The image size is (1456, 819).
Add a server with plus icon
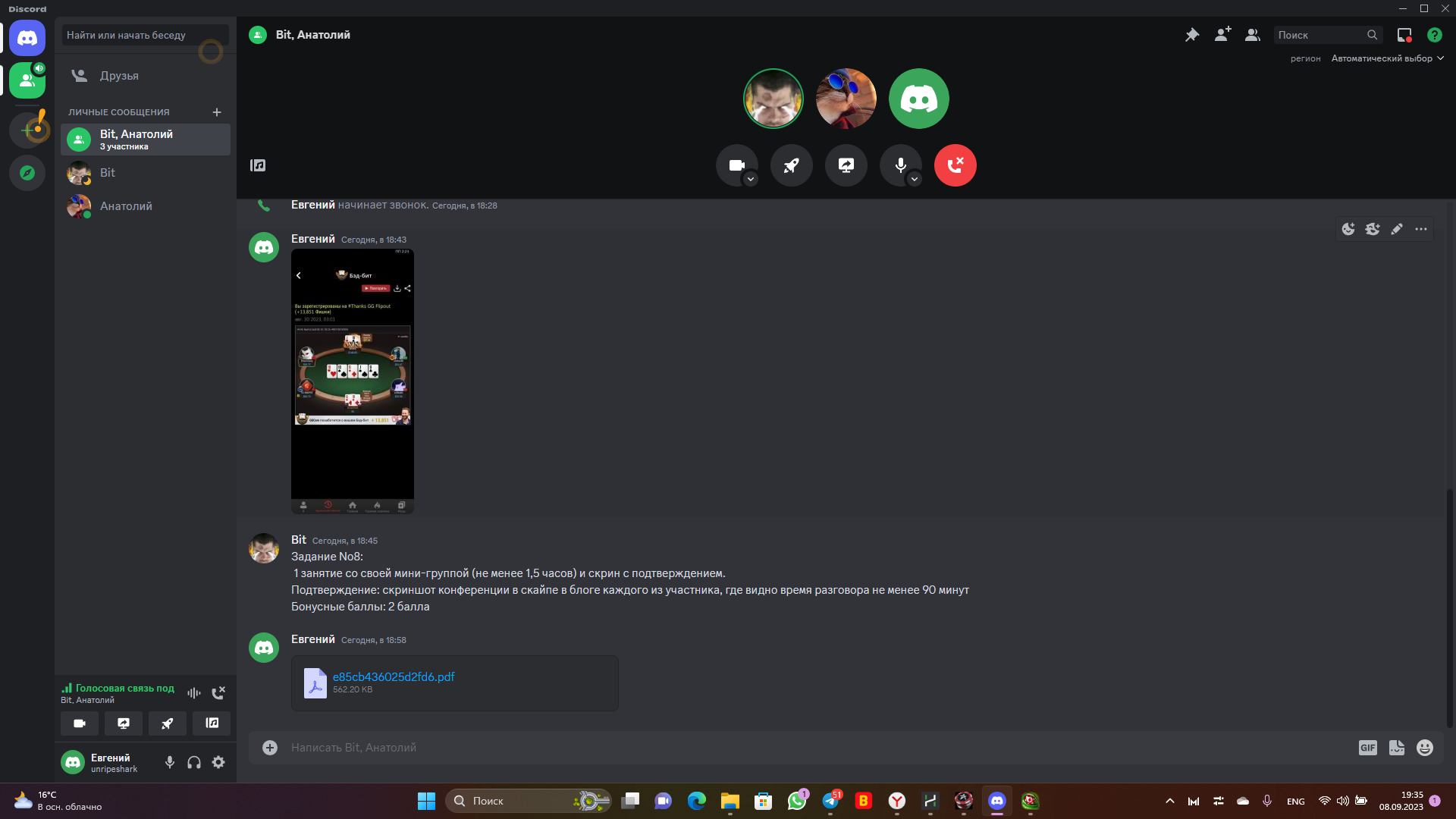[27, 130]
